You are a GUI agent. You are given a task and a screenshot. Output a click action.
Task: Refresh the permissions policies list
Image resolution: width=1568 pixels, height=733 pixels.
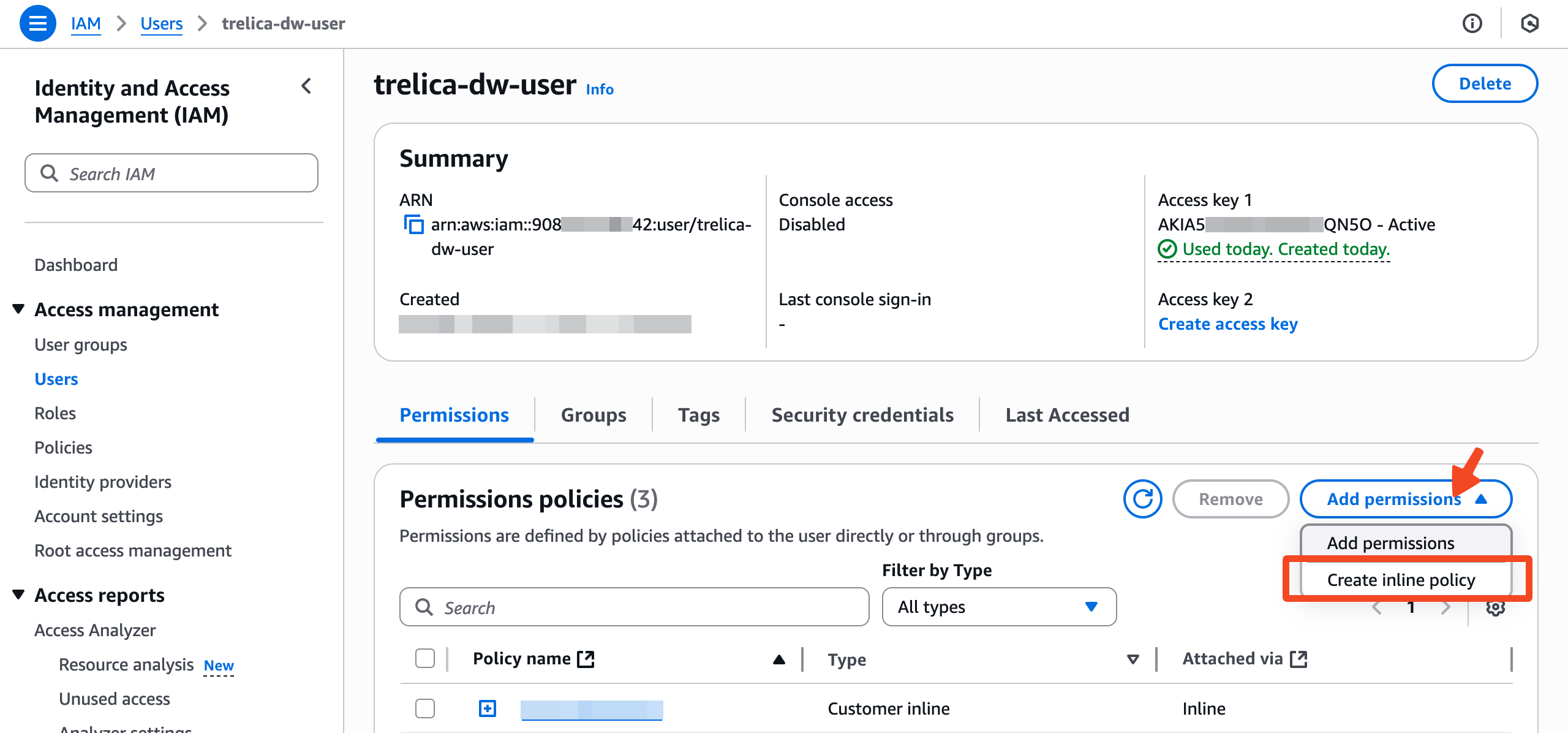[1142, 499]
